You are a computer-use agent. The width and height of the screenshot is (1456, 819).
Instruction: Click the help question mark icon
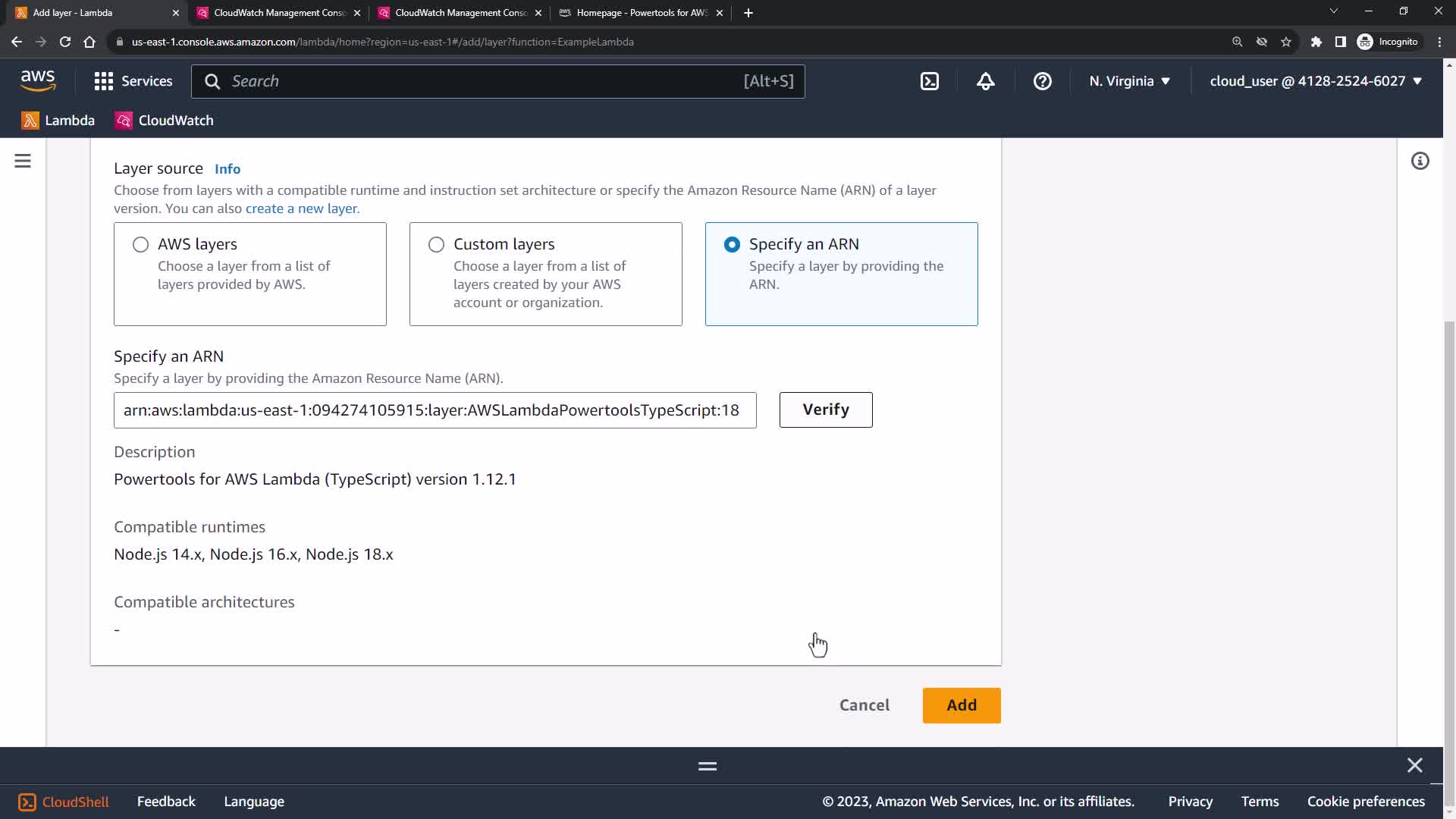[x=1042, y=81]
